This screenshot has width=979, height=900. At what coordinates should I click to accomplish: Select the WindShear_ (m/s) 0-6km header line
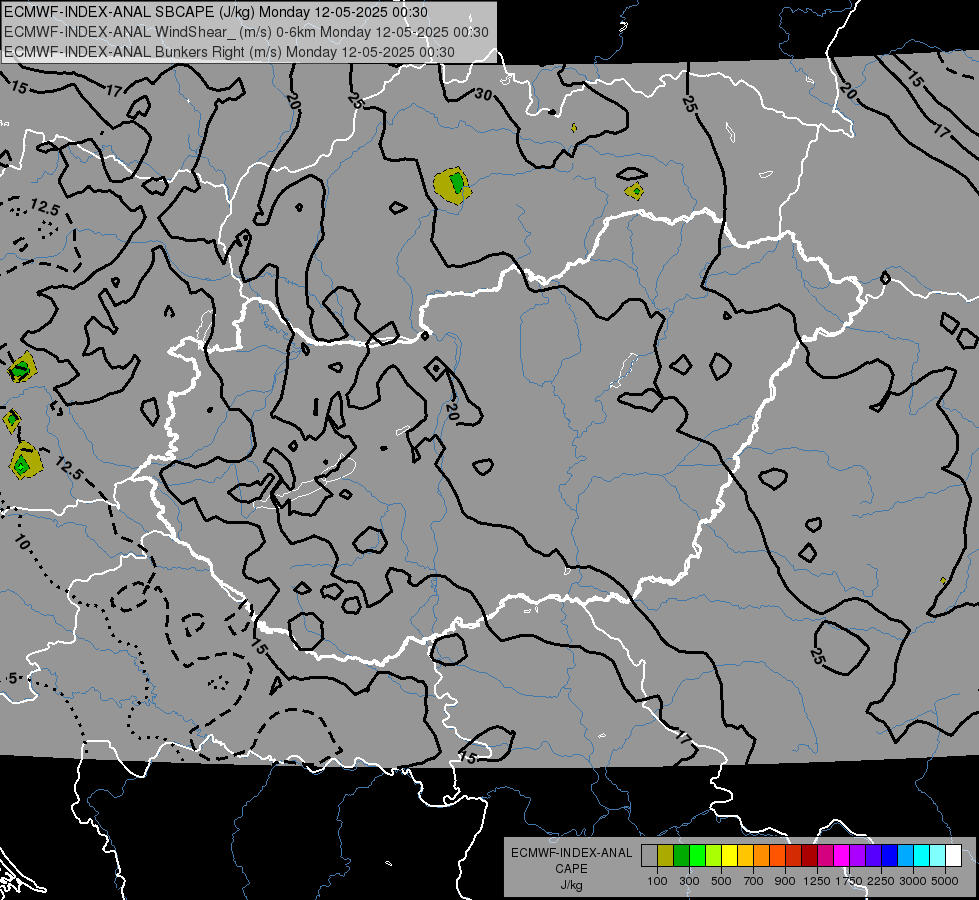pos(247,32)
